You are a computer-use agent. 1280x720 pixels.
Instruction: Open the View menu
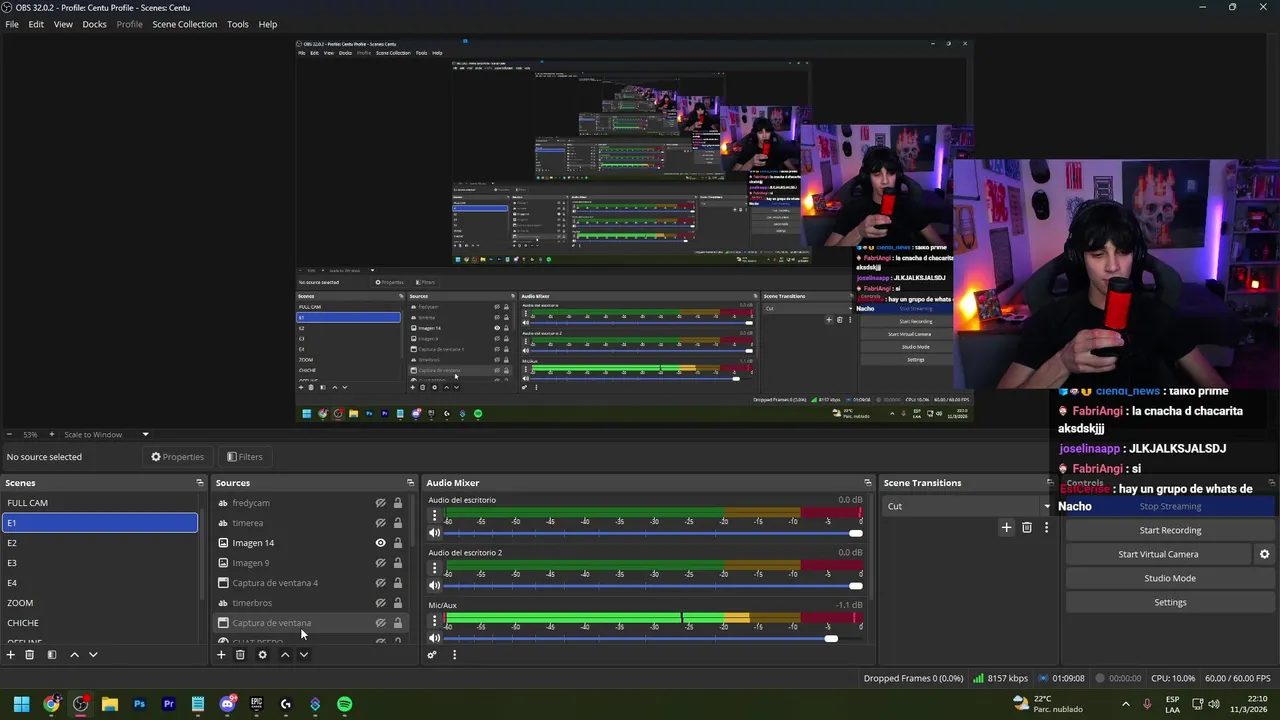(x=63, y=24)
